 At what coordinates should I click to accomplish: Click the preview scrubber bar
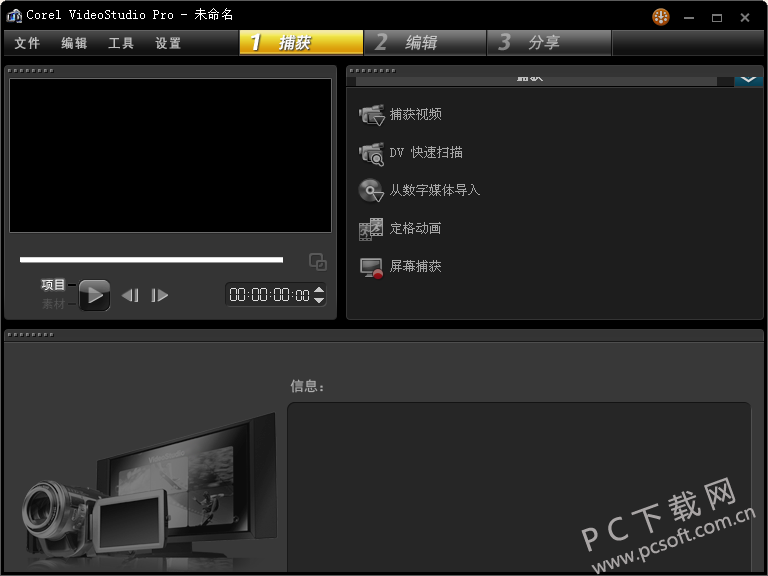pyautogui.click(x=151, y=260)
